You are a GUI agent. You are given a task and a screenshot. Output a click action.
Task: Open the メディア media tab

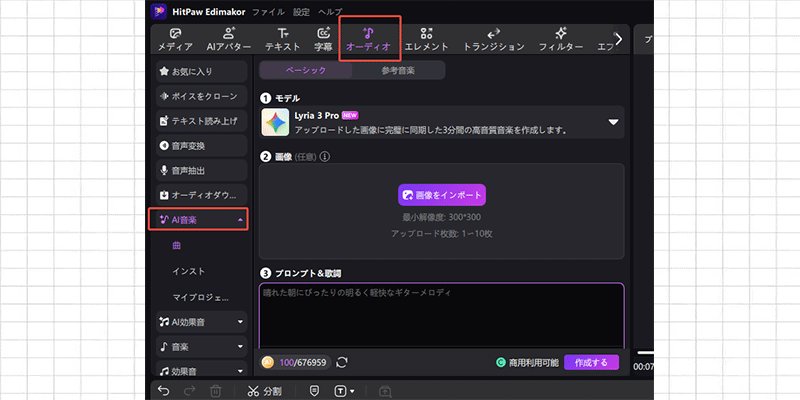[x=175, y=40]
